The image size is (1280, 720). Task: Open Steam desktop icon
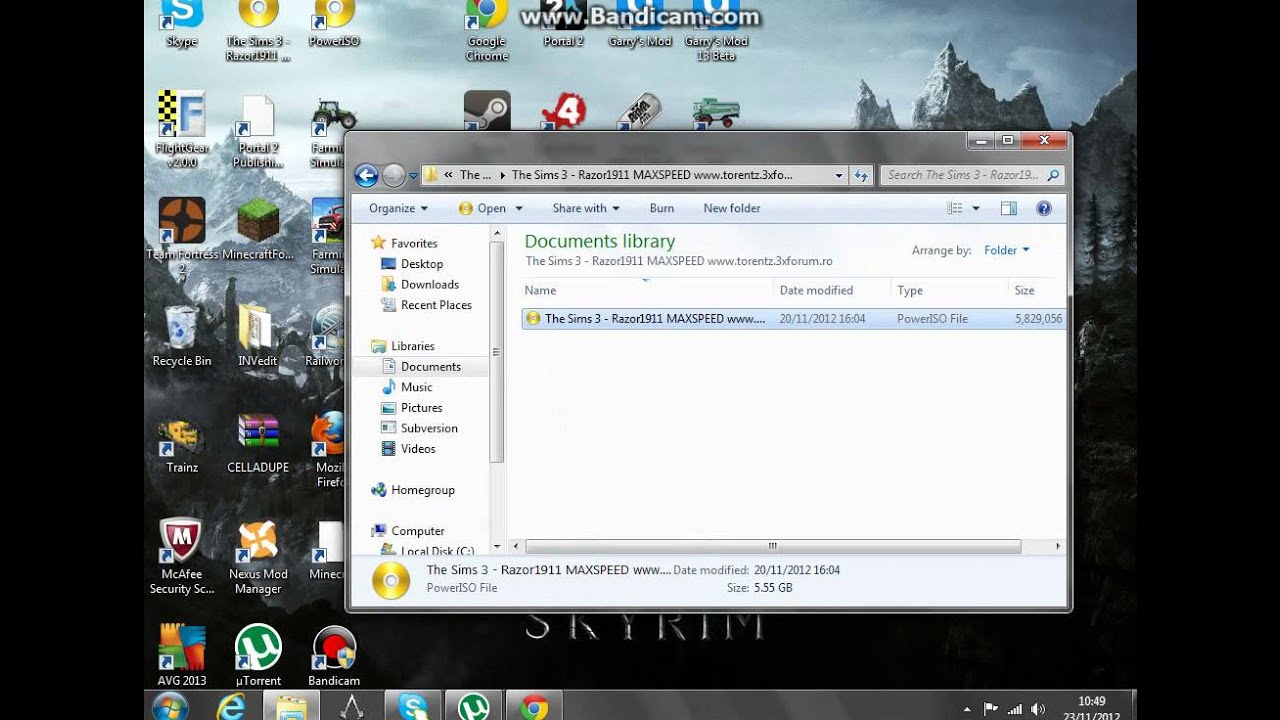pyautogui.click(x=487, y=111)
